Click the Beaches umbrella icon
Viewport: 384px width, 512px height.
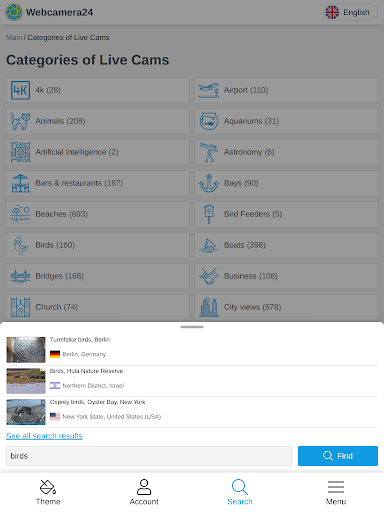[x=20, y=214]
